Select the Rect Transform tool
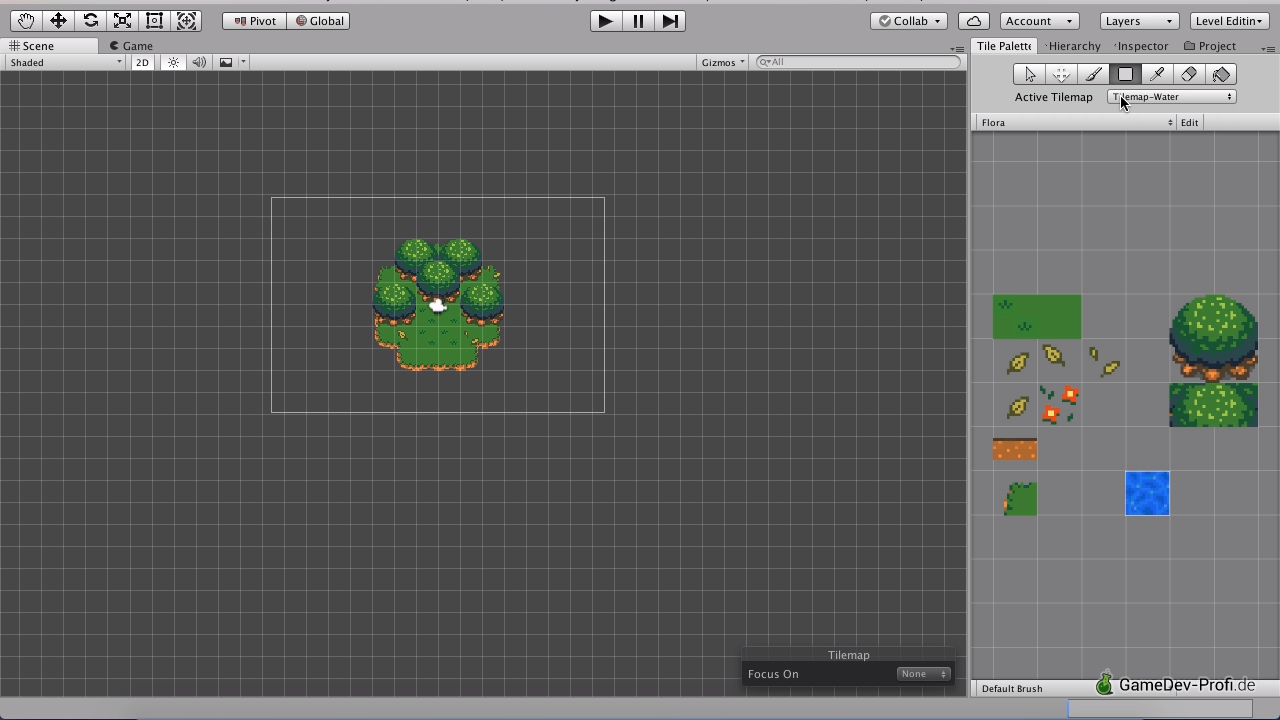1280x720 pixels. [154, 21]
